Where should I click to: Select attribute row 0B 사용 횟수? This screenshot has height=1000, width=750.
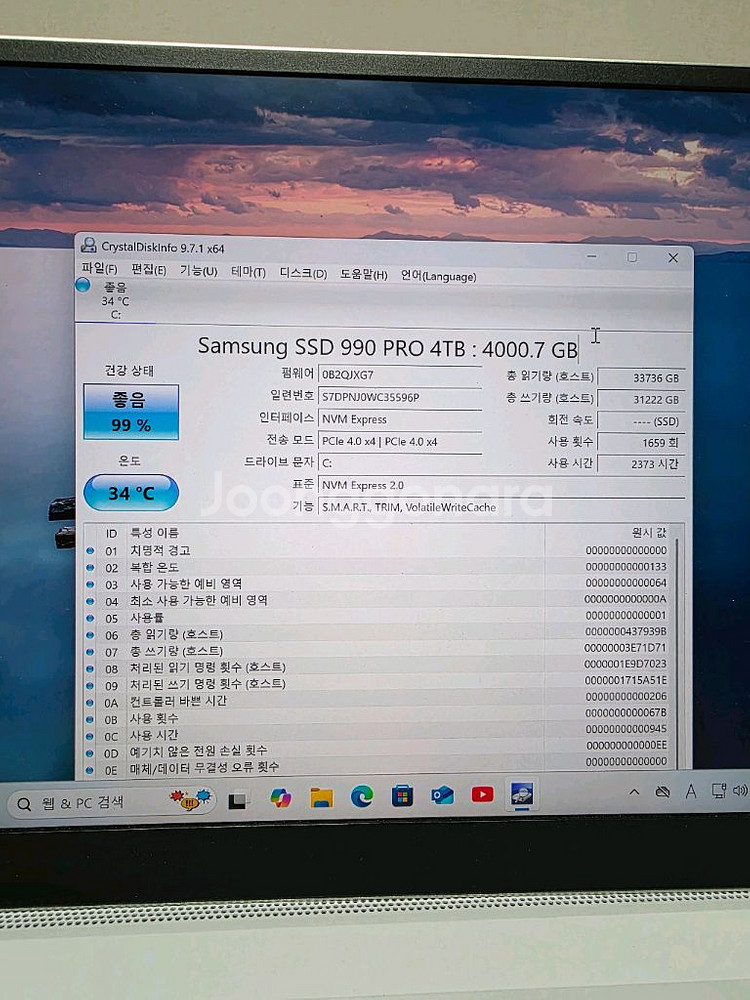point(378,718)
